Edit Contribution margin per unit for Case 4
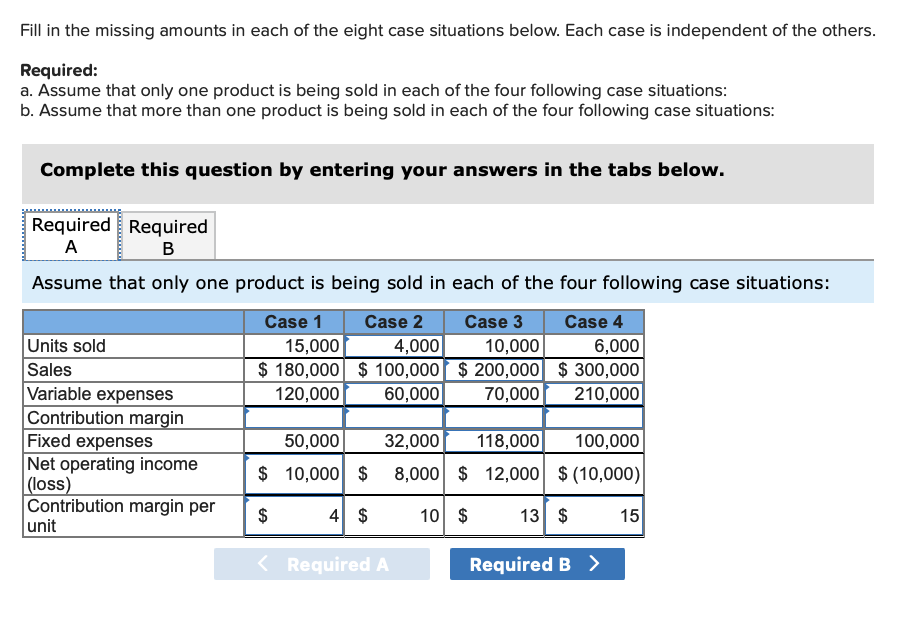This screenshot has height=628, width=912. pyautogui.click(x=594, y=515)
